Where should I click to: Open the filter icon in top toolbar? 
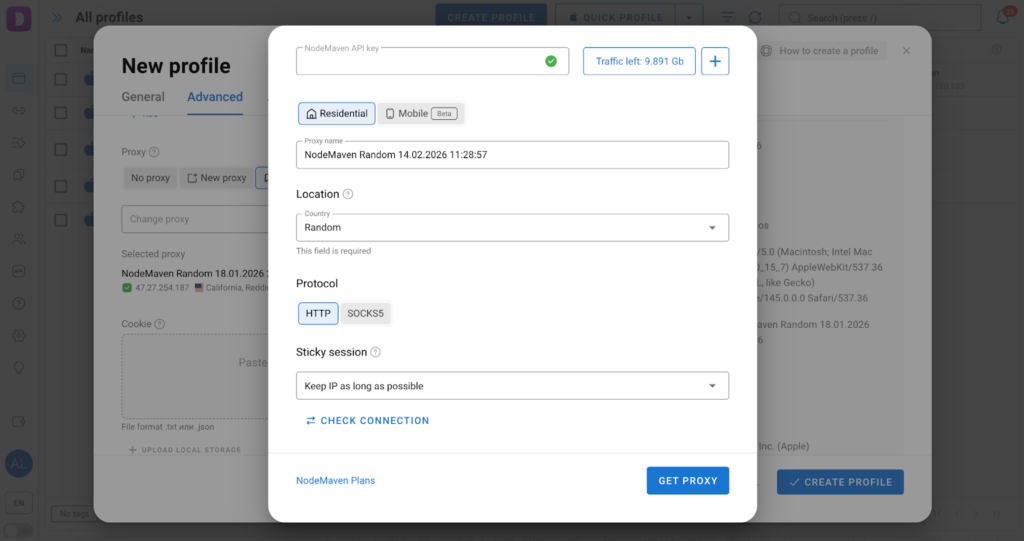[727, 18]
